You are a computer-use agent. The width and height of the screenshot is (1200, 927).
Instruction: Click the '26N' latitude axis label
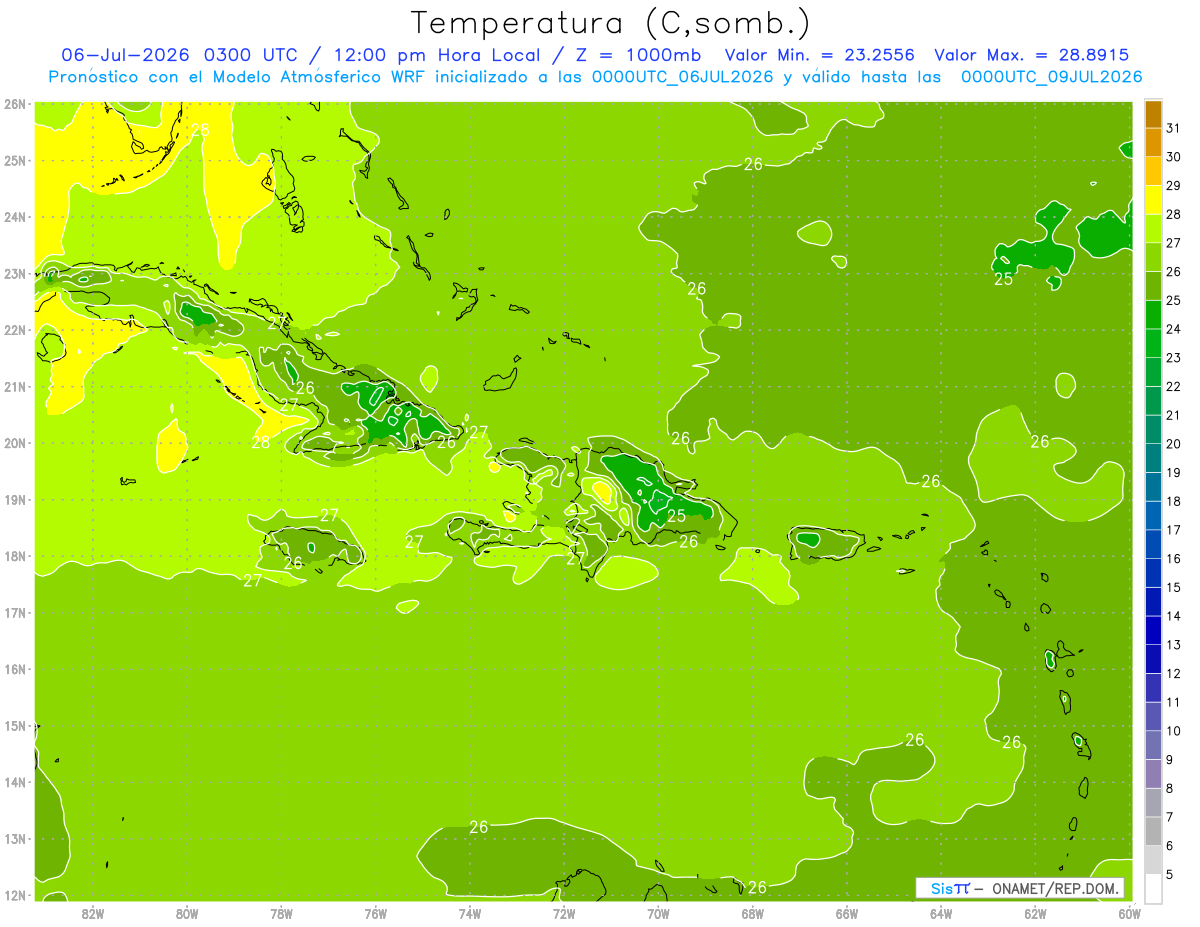pyautogui.click(x=15, y=104)
